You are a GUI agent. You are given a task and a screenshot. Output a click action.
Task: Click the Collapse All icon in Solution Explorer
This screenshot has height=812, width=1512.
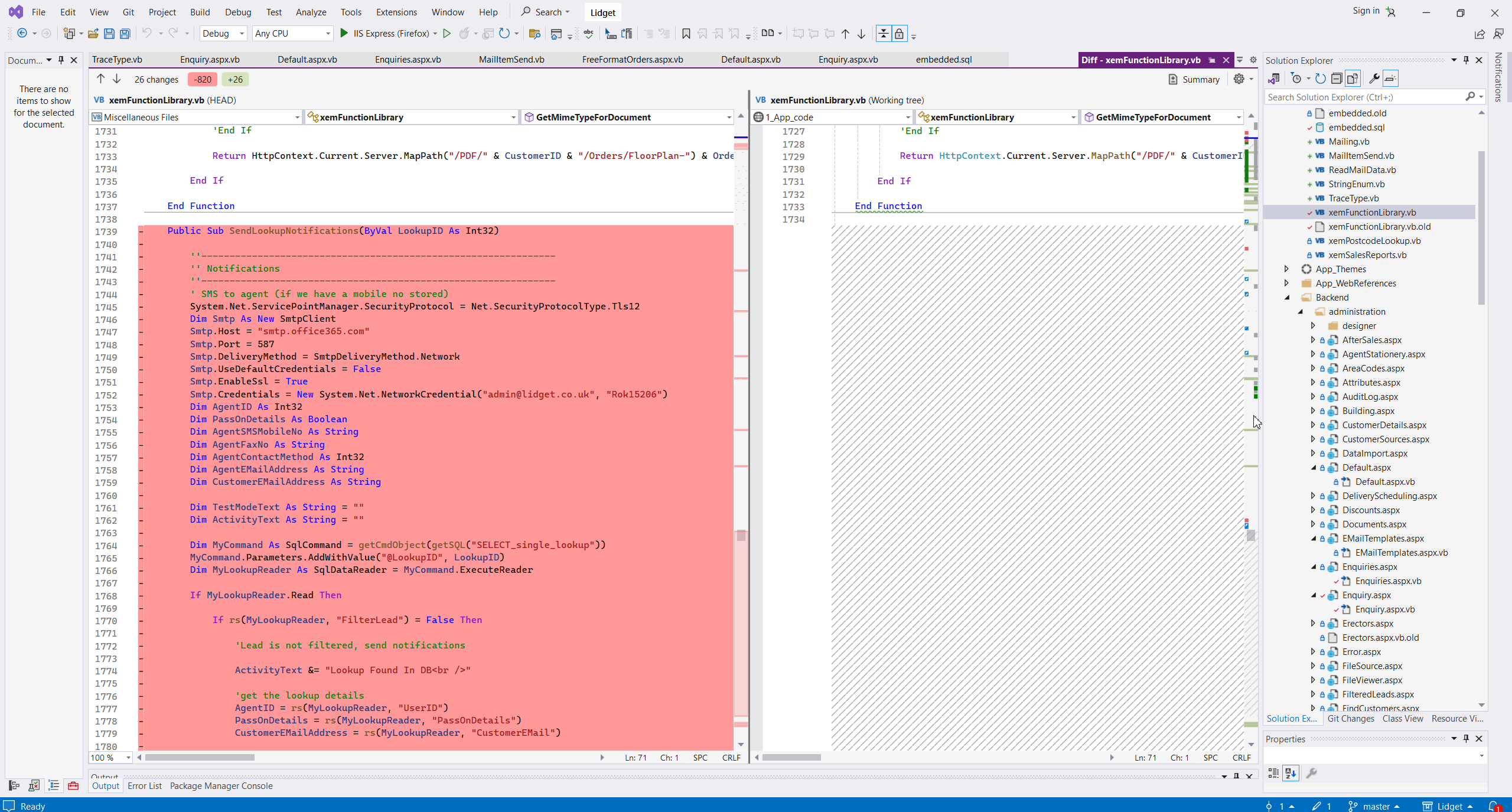click(1337, 79)
